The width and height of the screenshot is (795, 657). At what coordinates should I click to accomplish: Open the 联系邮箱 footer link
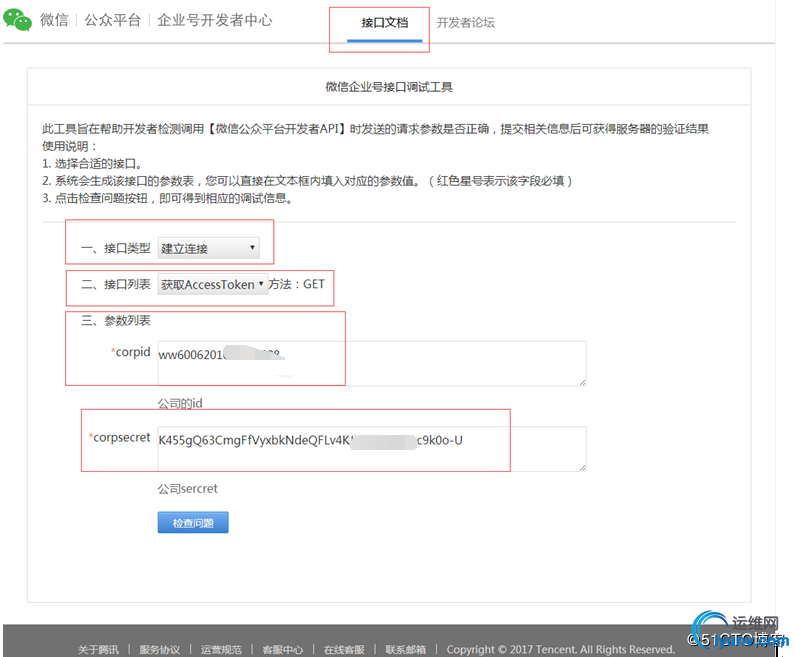coord(405,649)
